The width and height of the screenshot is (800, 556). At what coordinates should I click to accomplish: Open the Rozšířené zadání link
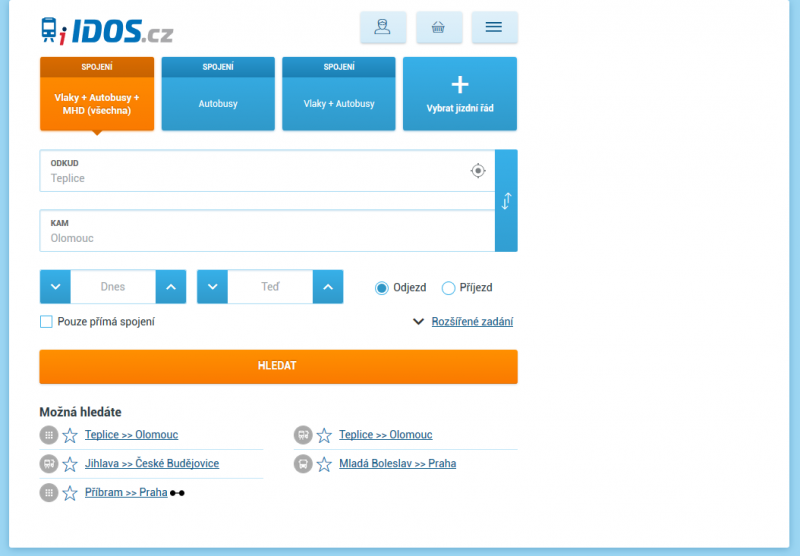472,322
